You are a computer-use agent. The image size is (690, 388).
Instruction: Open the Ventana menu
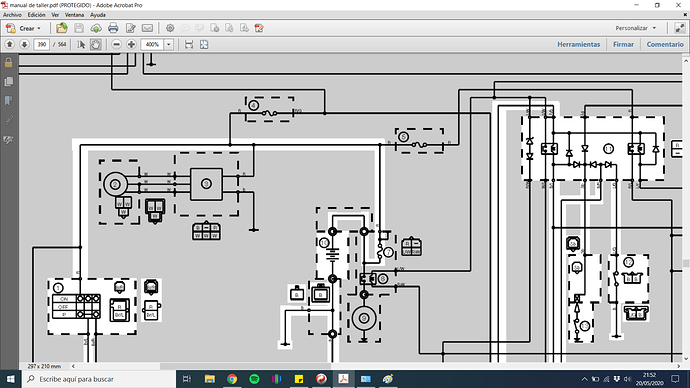click(x=74, y=15)
